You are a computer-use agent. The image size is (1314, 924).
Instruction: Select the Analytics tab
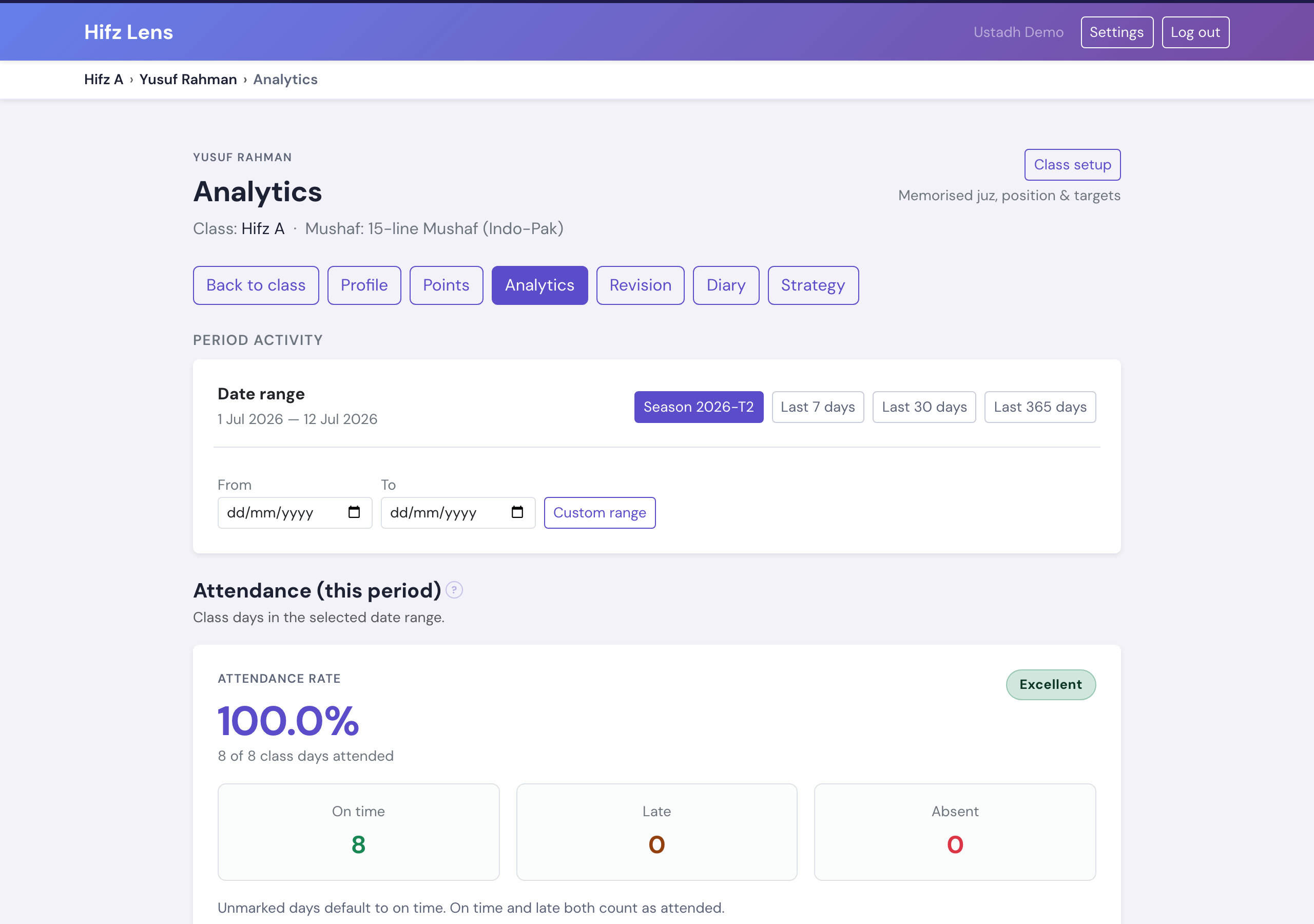coord(539,285)
